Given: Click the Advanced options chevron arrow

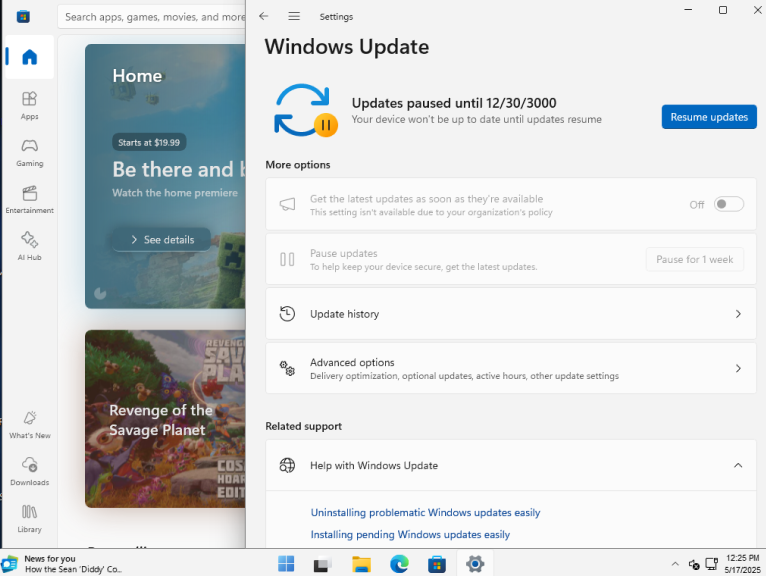Looking at the screenshot, I should coord(738,368).
